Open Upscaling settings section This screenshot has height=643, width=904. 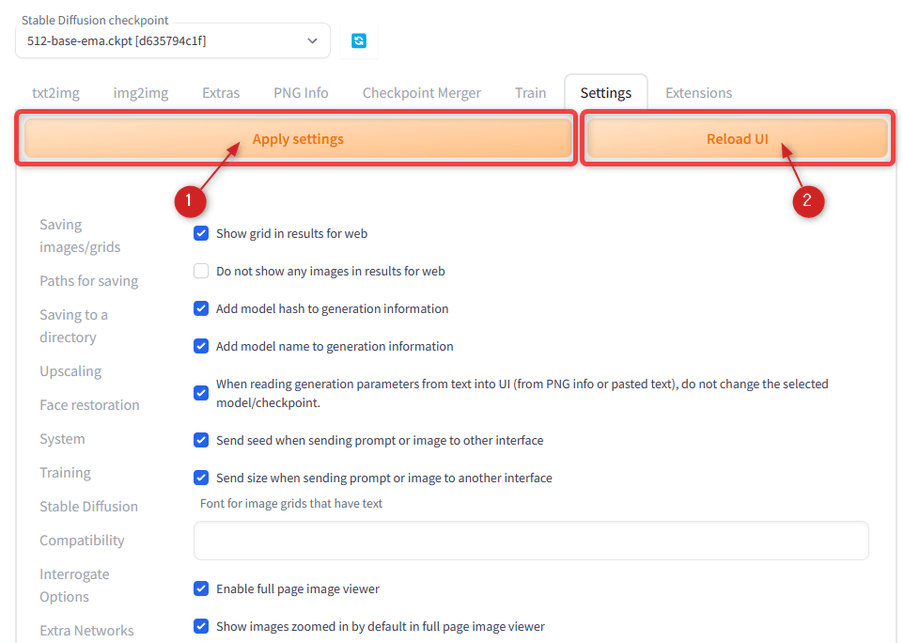pyautogui.click(x=70, y=371)
